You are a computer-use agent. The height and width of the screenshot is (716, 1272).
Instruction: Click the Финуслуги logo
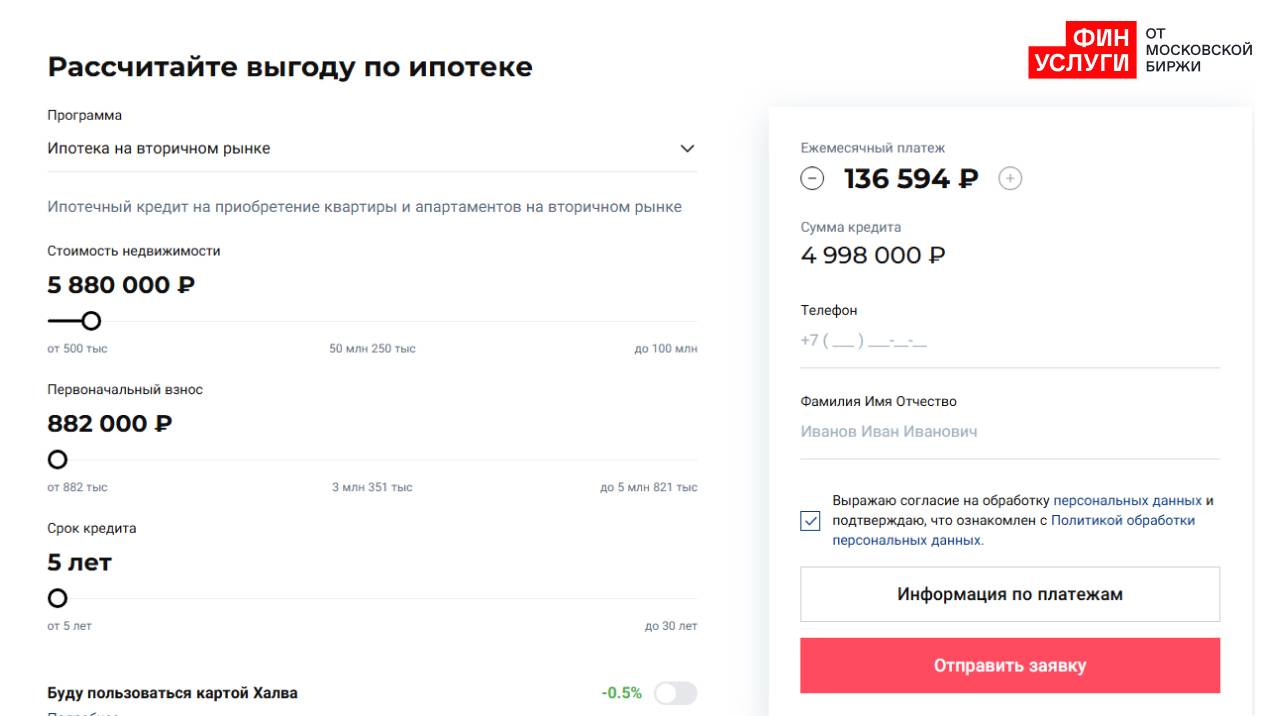pyautogui.click(x=1139, y=50)
